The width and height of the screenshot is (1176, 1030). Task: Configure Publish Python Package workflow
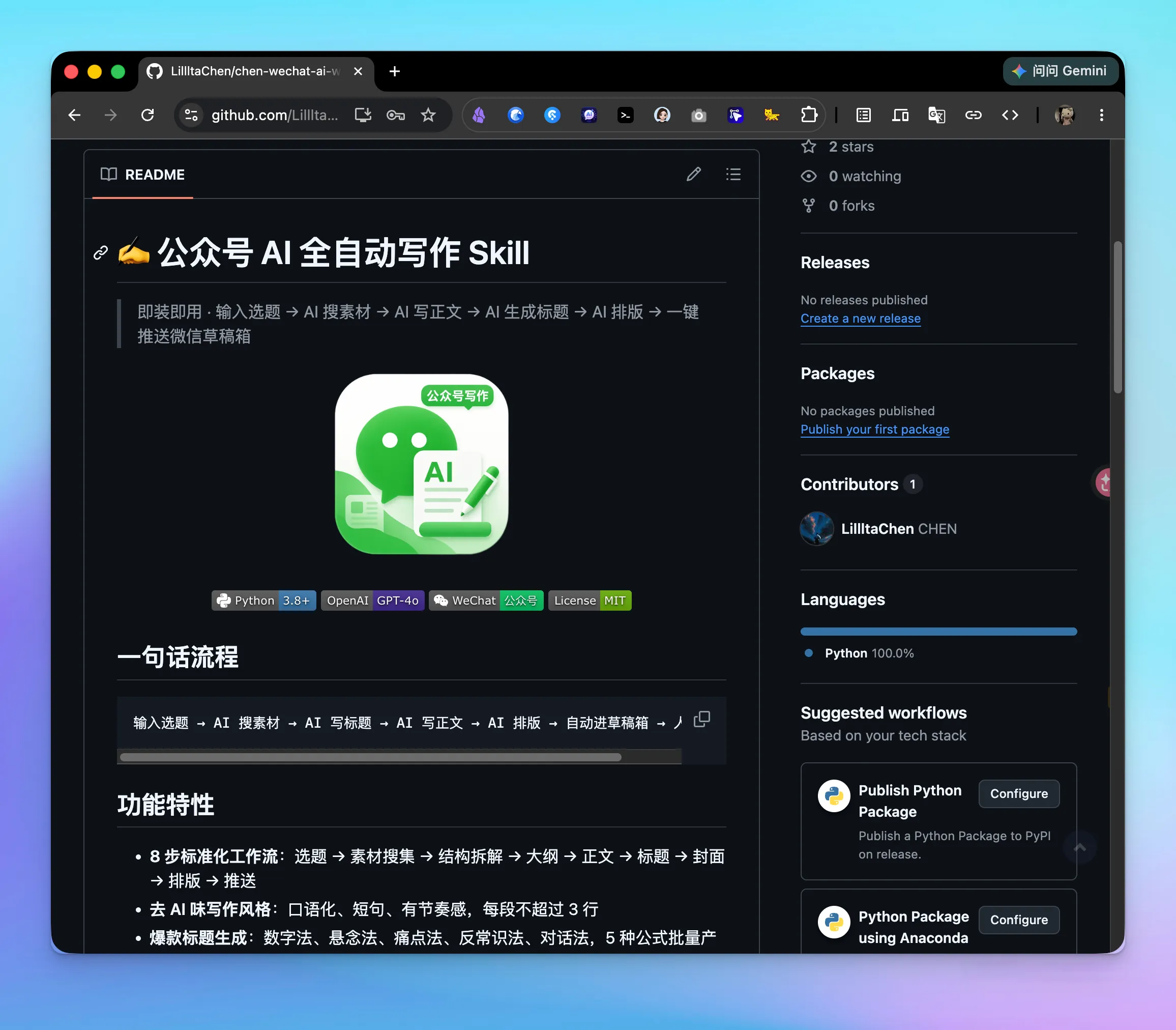pos(1019,794)
